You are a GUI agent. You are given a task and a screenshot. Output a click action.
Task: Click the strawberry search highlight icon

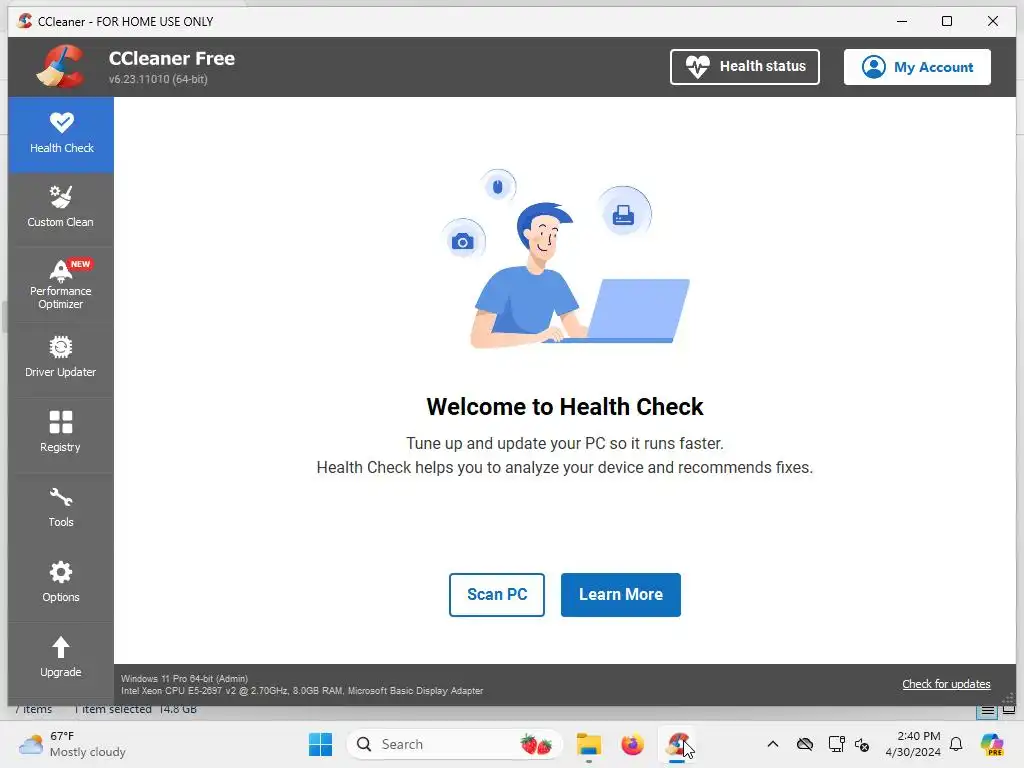[536, 744]
